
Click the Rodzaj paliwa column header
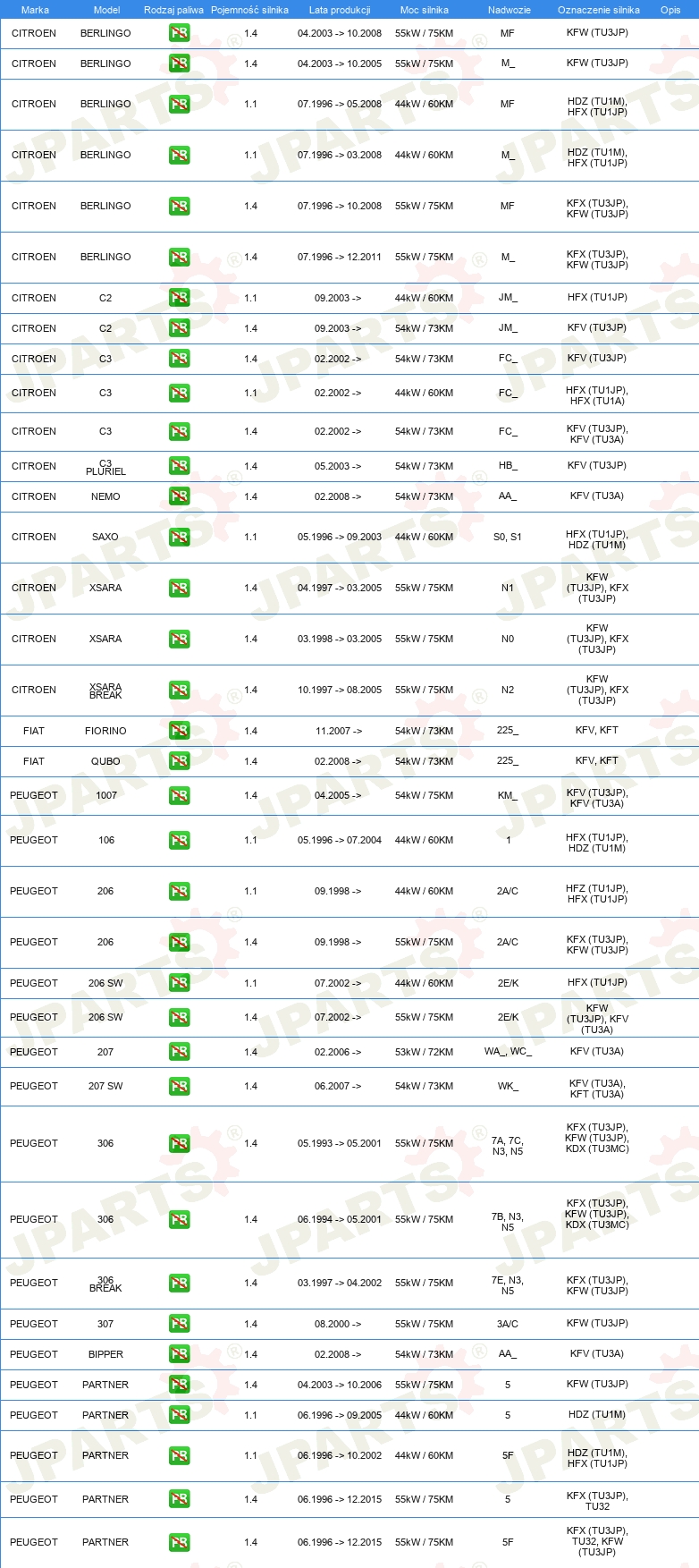point(173,10)
